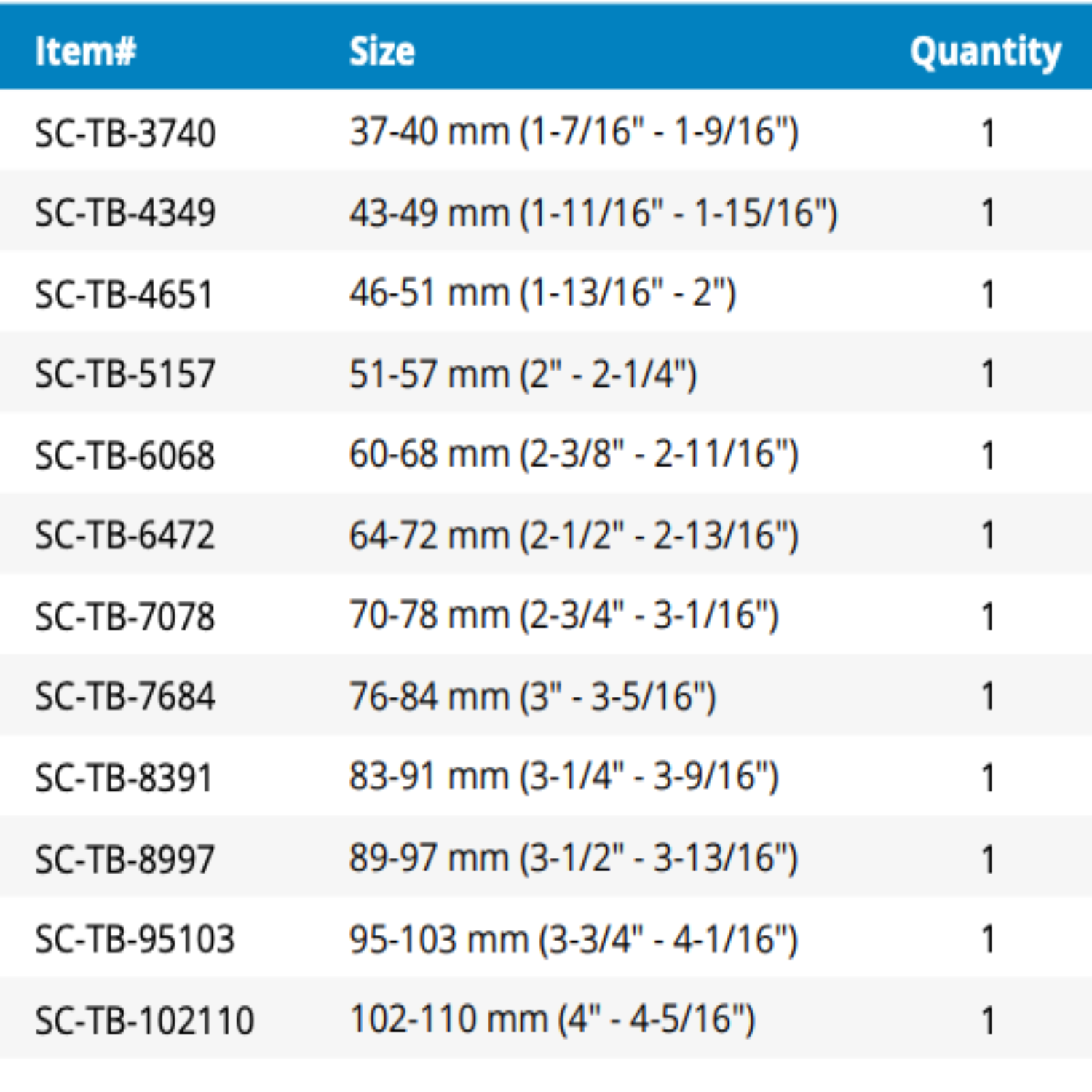Select item SC-TB-4349
The image size is (1092, 1092).
(x=125, y=213)
